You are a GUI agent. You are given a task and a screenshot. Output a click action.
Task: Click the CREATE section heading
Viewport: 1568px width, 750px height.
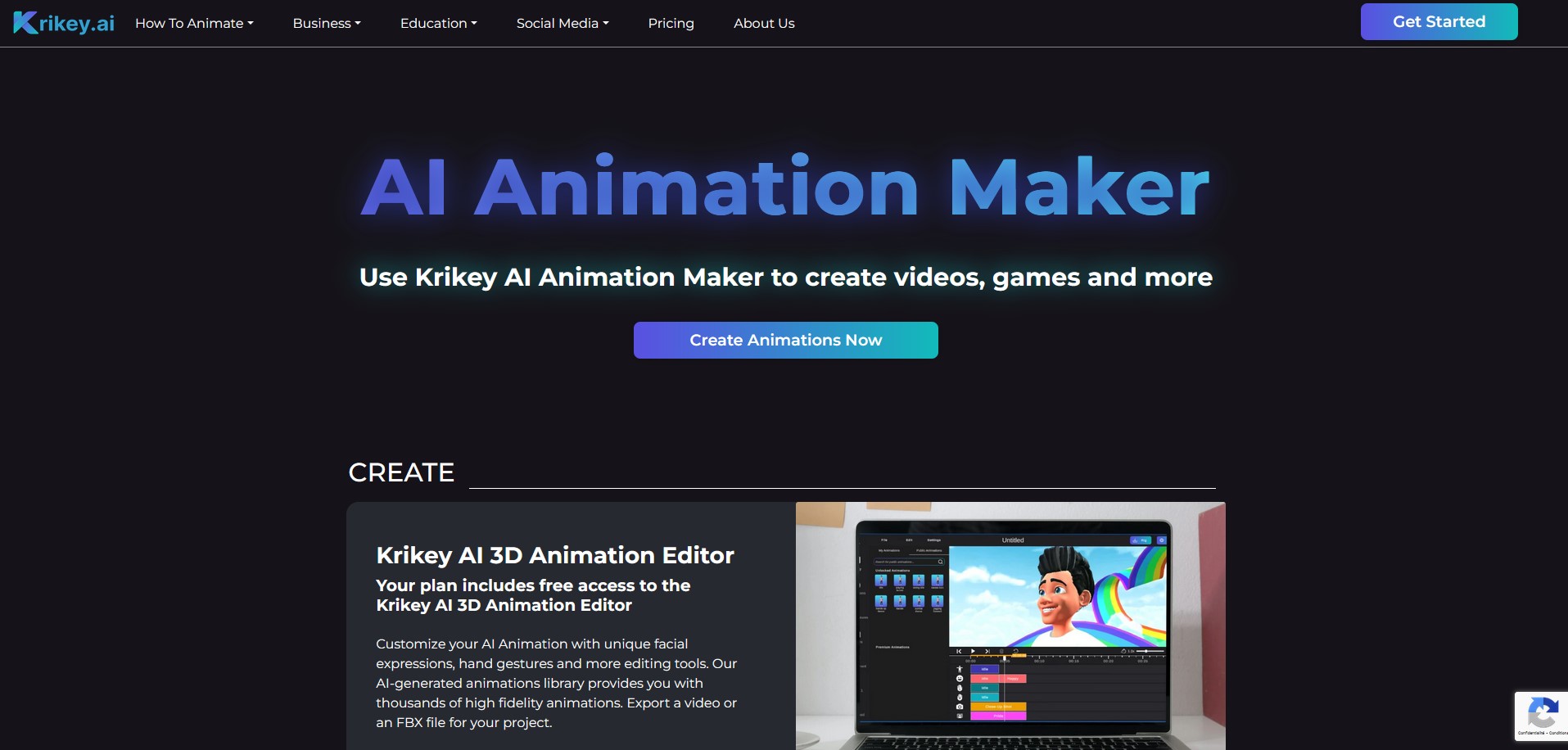(401, 472)
